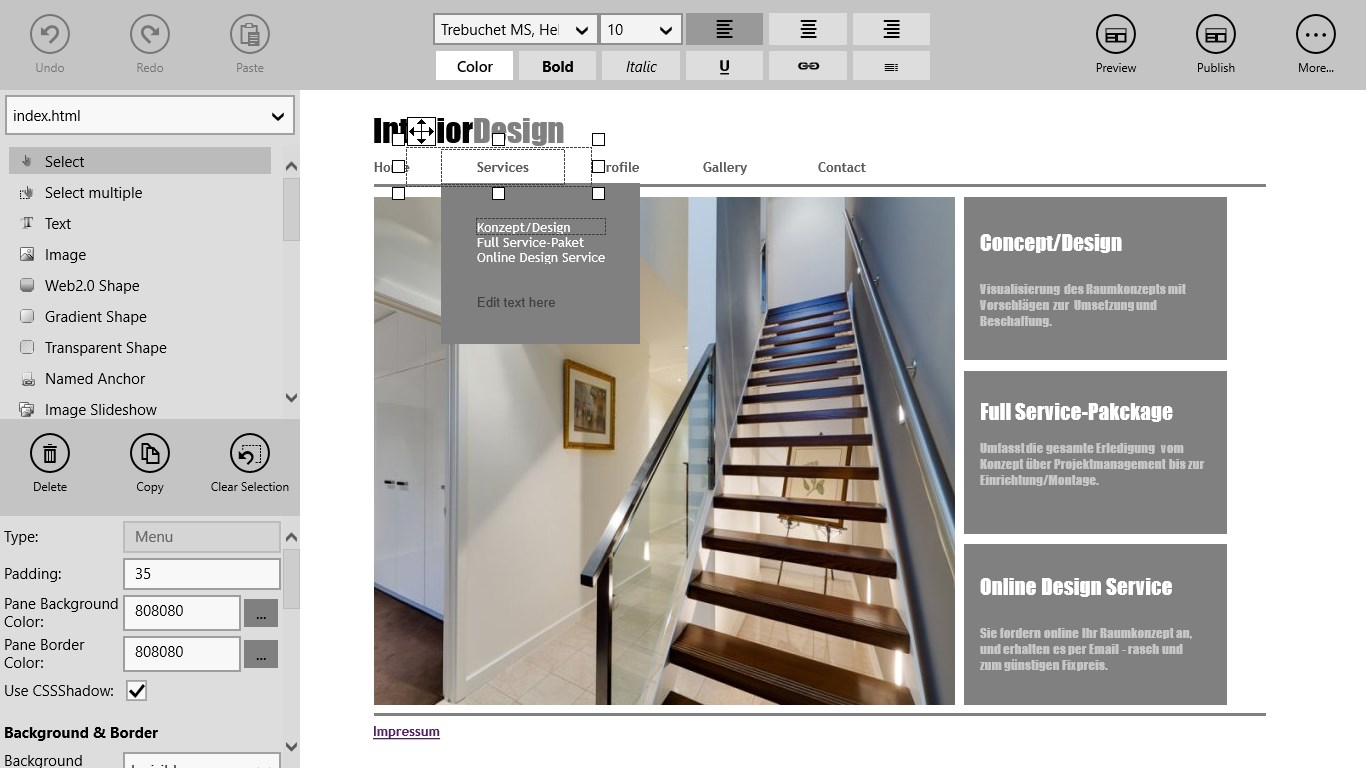Toggle the Use CSSShadow checkbox
This screenshot has width=1366, height=768.
137,691
